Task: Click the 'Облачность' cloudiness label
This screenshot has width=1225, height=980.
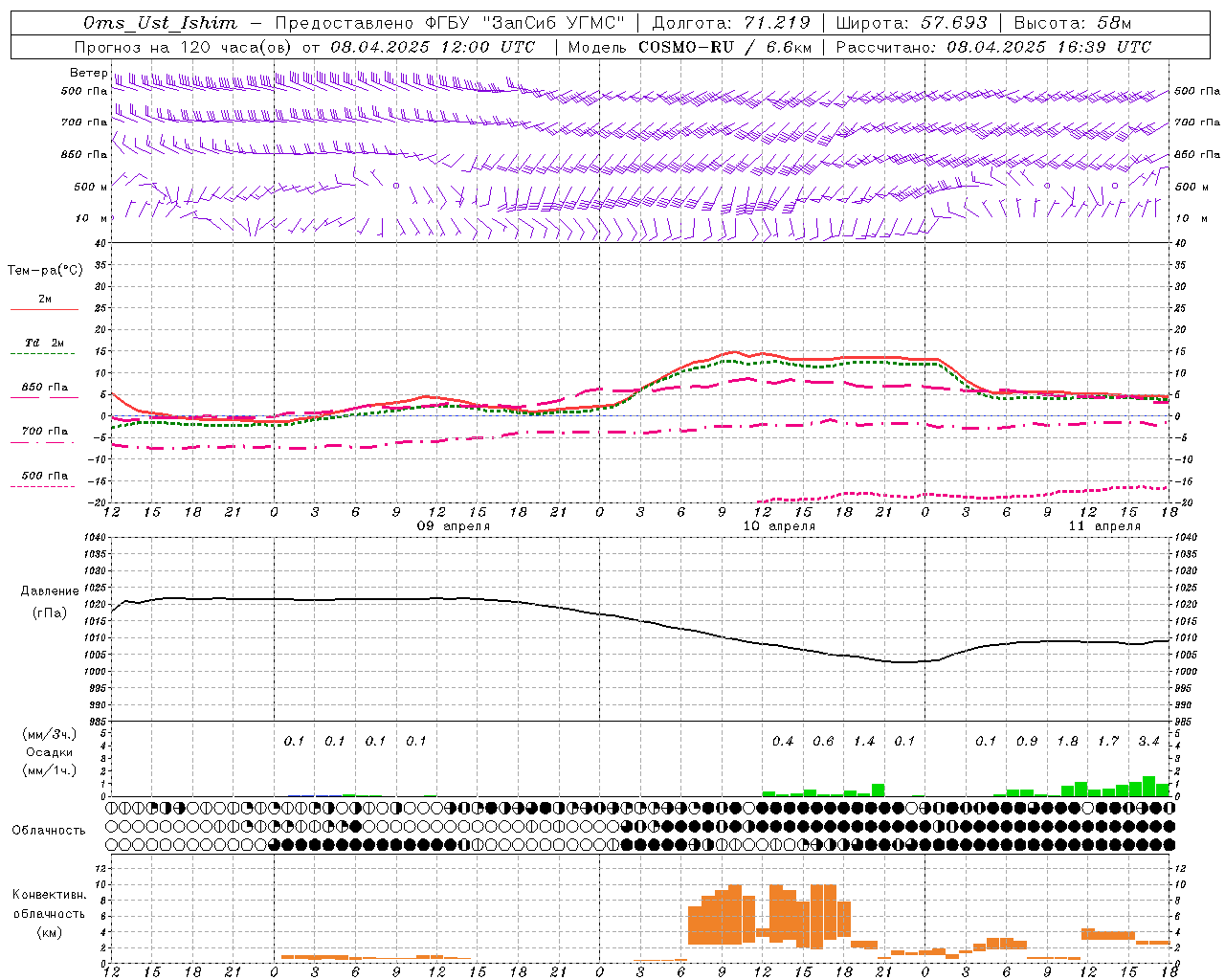Action: (x=49, y=831)
